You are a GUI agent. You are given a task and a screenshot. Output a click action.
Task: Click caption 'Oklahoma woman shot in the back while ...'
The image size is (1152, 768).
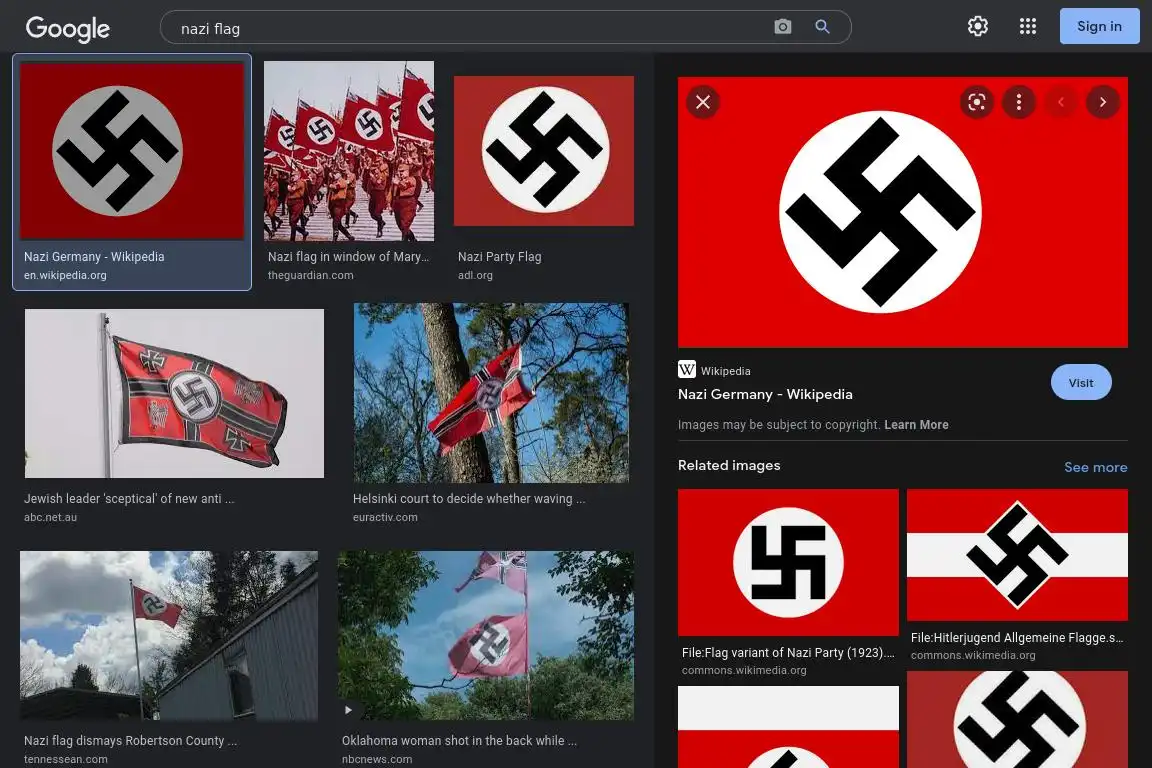[x=459, y=741]
